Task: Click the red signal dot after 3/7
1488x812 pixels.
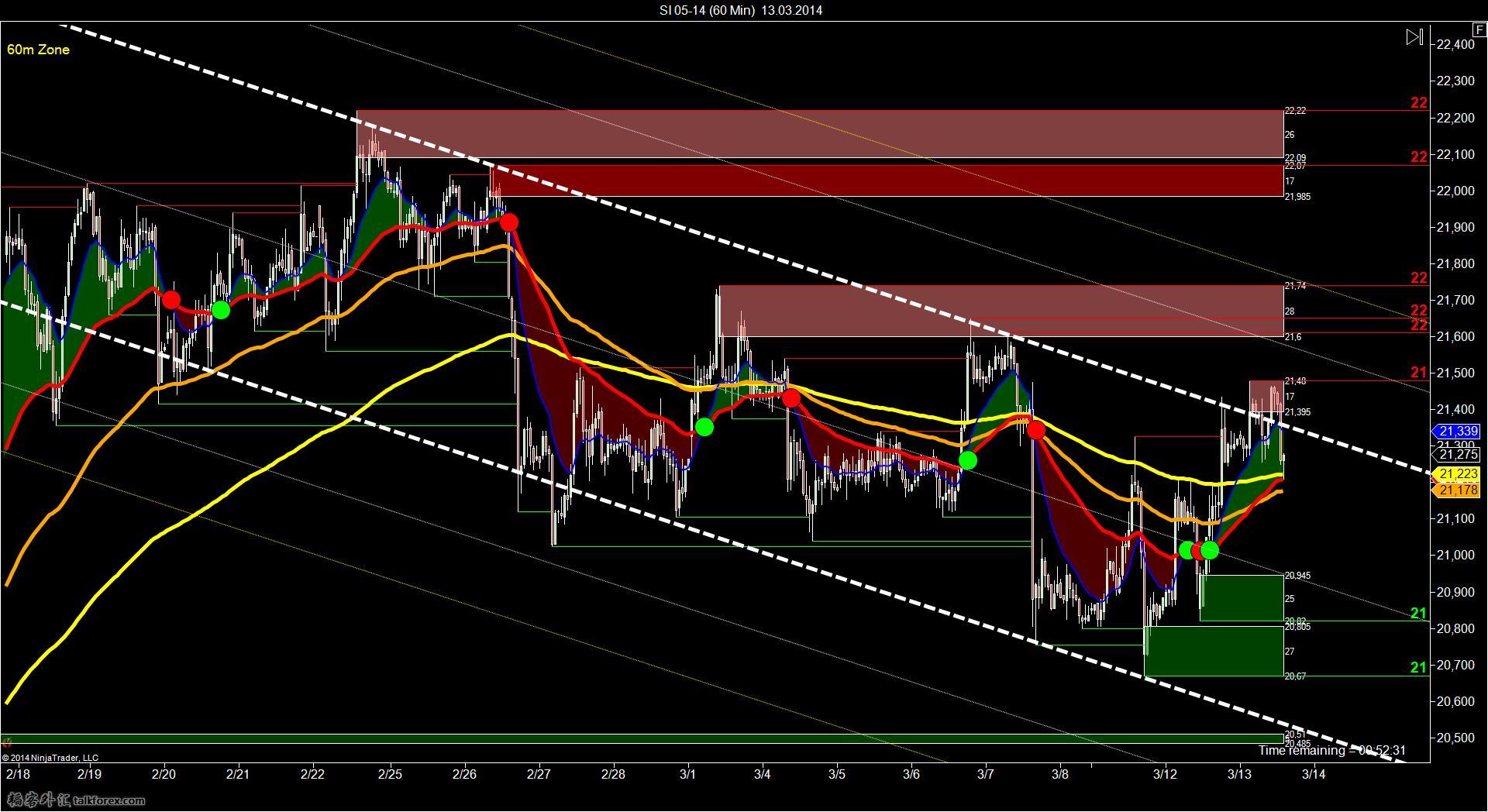Action: [x=1036, y=430]
